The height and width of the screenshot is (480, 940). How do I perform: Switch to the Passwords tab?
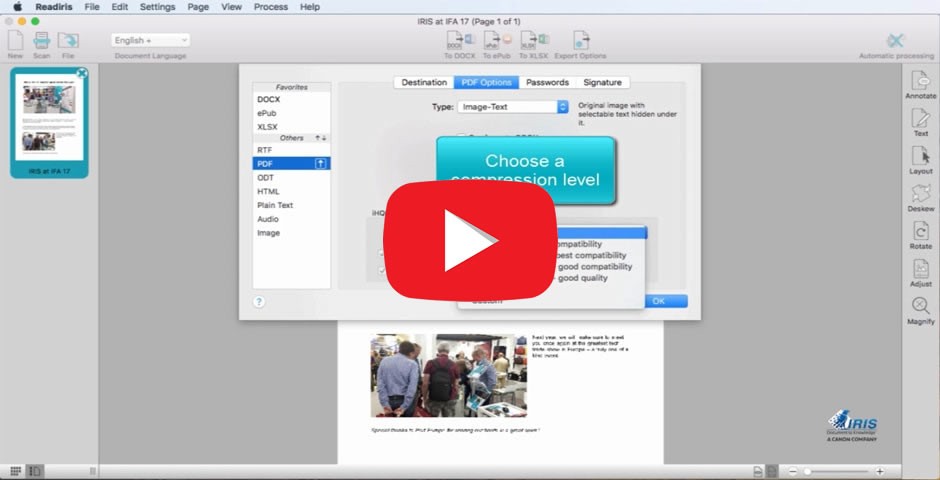(x=547, y=83)
